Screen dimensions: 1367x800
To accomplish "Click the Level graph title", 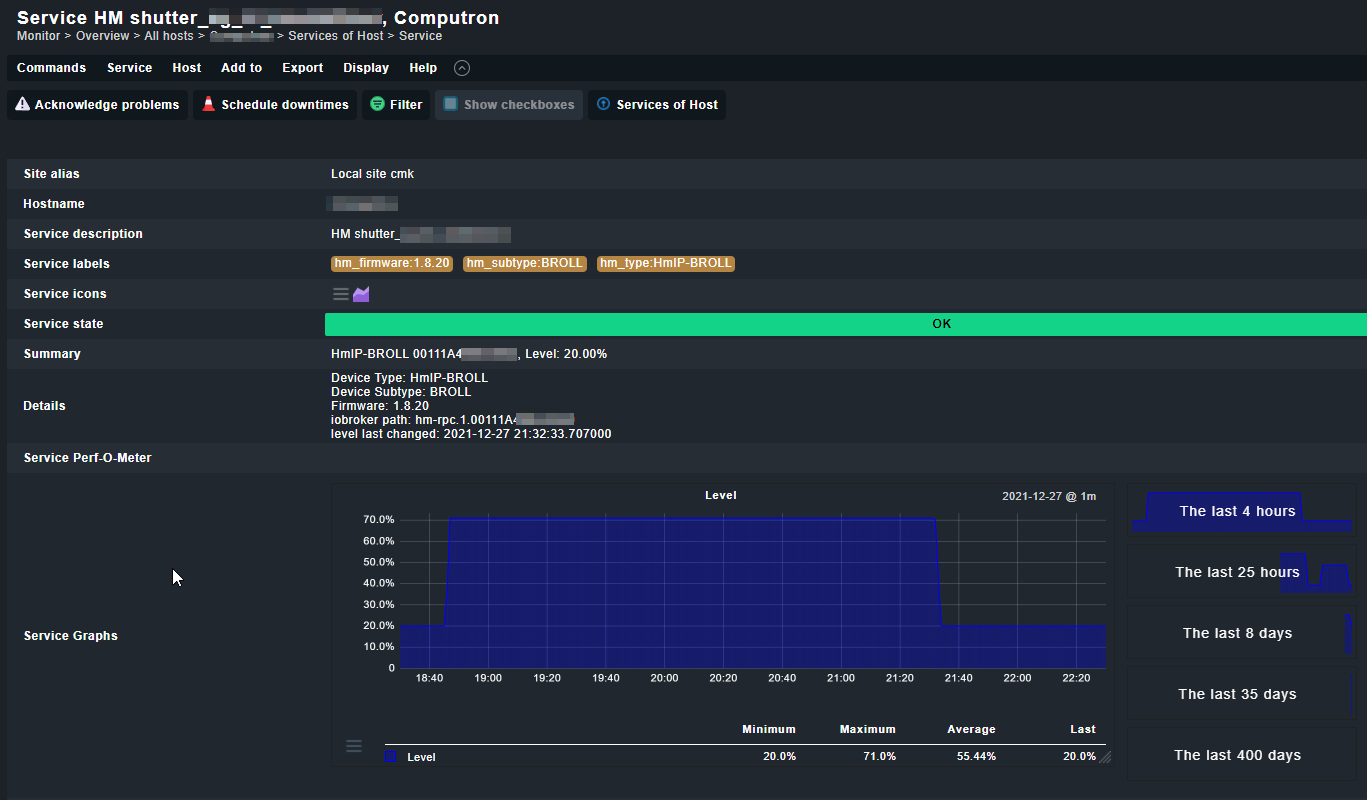I will tap(720, 496).
